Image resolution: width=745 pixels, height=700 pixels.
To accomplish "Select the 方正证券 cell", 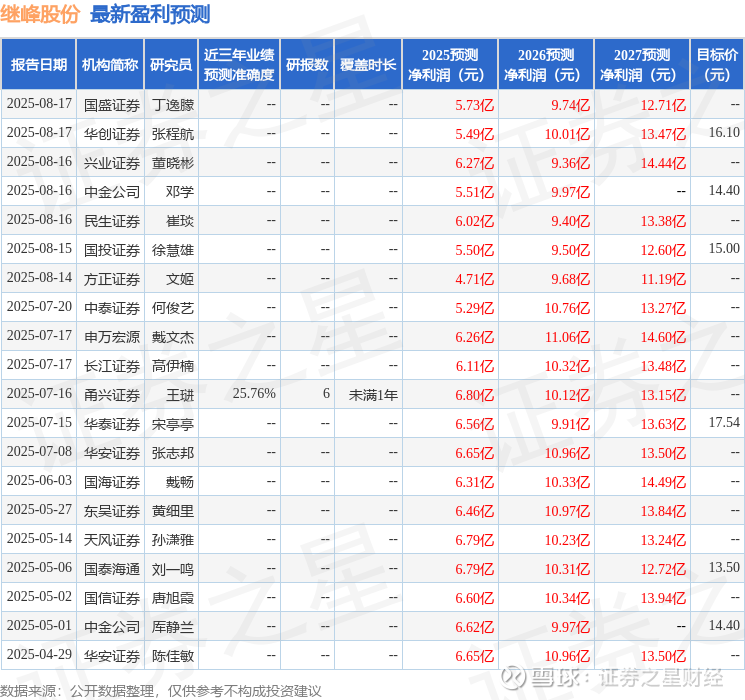I will (x=112, y=279).
